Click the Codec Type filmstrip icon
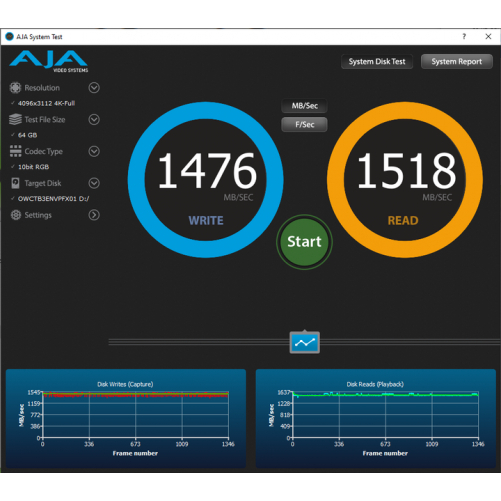The height and width of the screenshot is (501, 501). (15, 151)
